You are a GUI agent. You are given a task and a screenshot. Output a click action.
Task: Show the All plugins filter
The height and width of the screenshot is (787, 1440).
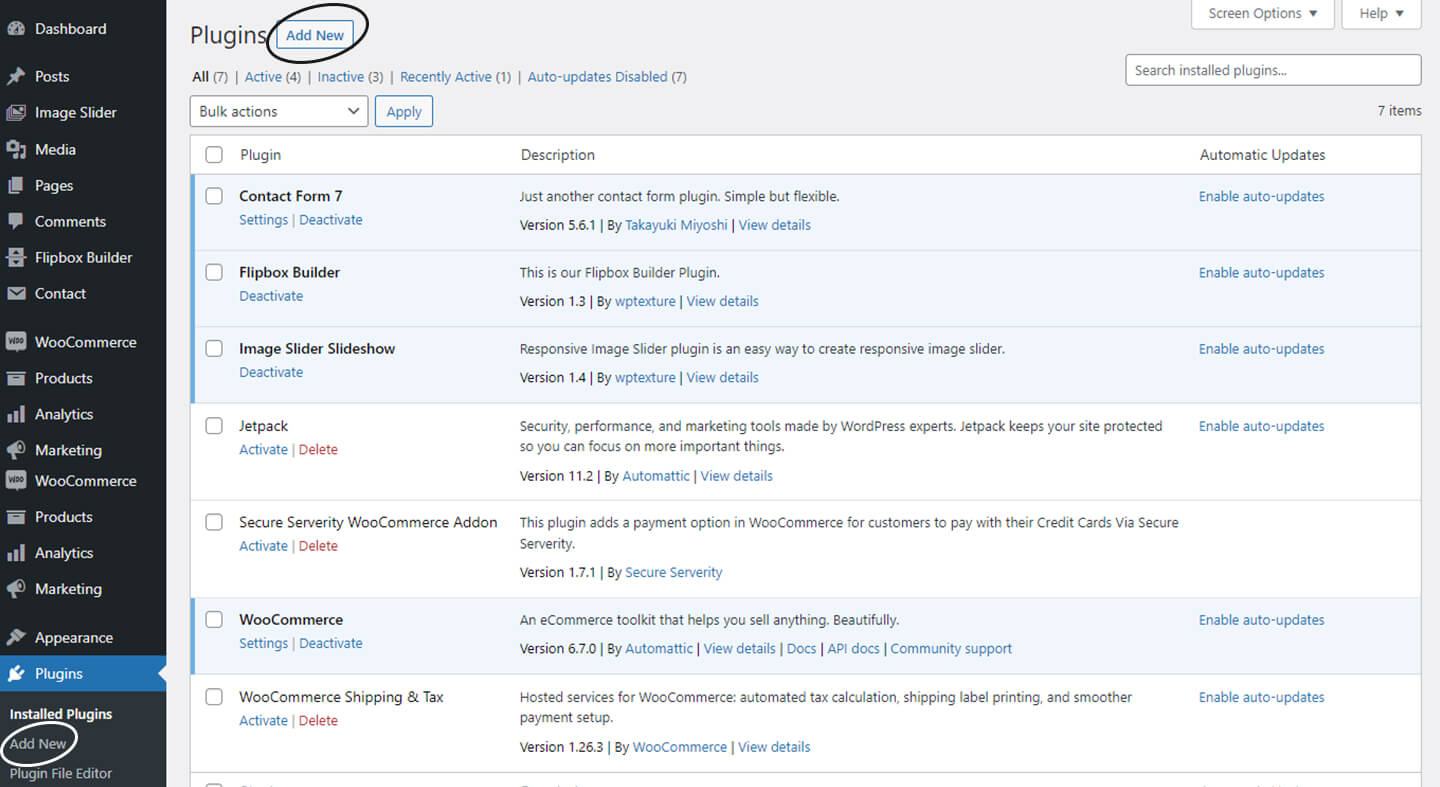pos(201,77)
